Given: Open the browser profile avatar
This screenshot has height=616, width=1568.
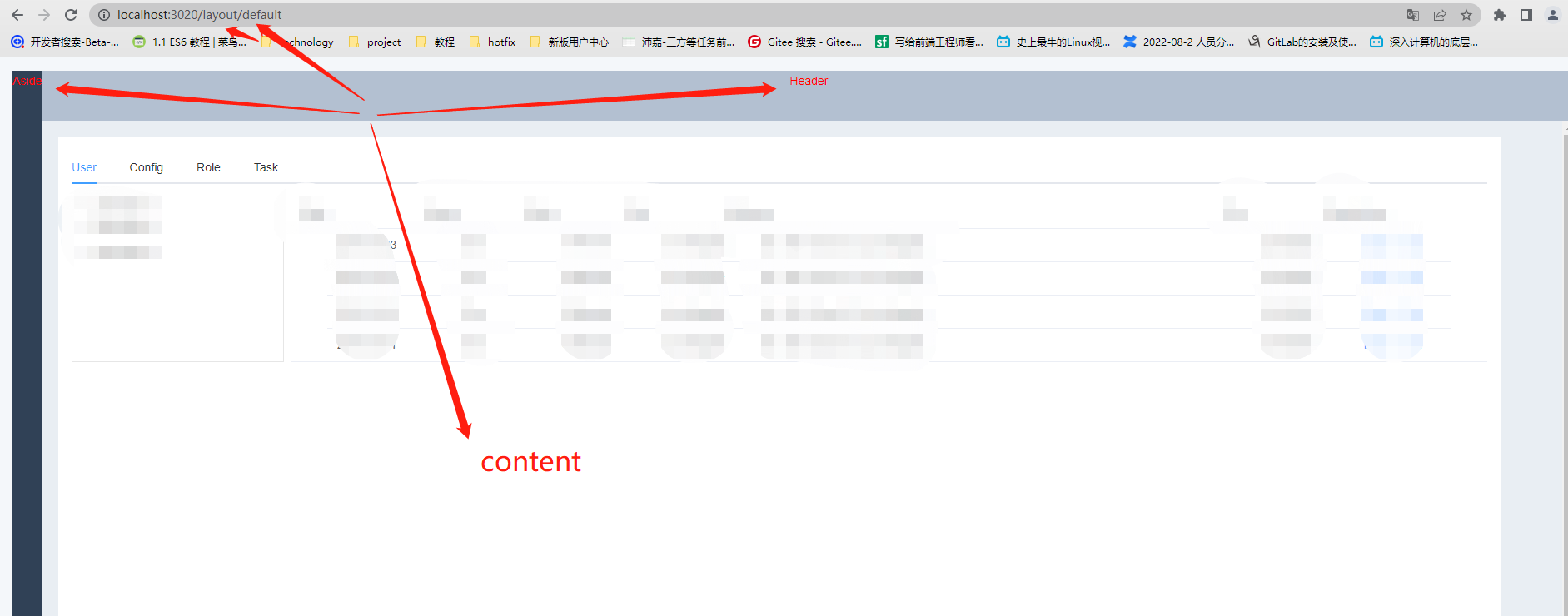Looking at the screenshot, I should [1553, 15].
